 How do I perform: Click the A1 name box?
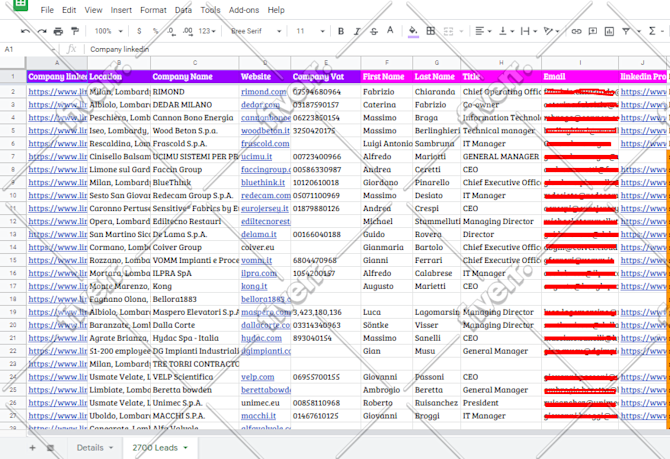pos(29,49)
